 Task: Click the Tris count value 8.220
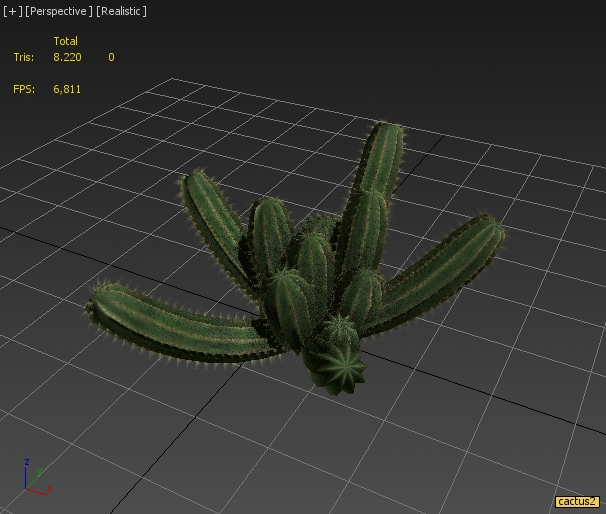pyautogui.click(x=67, y=57)
